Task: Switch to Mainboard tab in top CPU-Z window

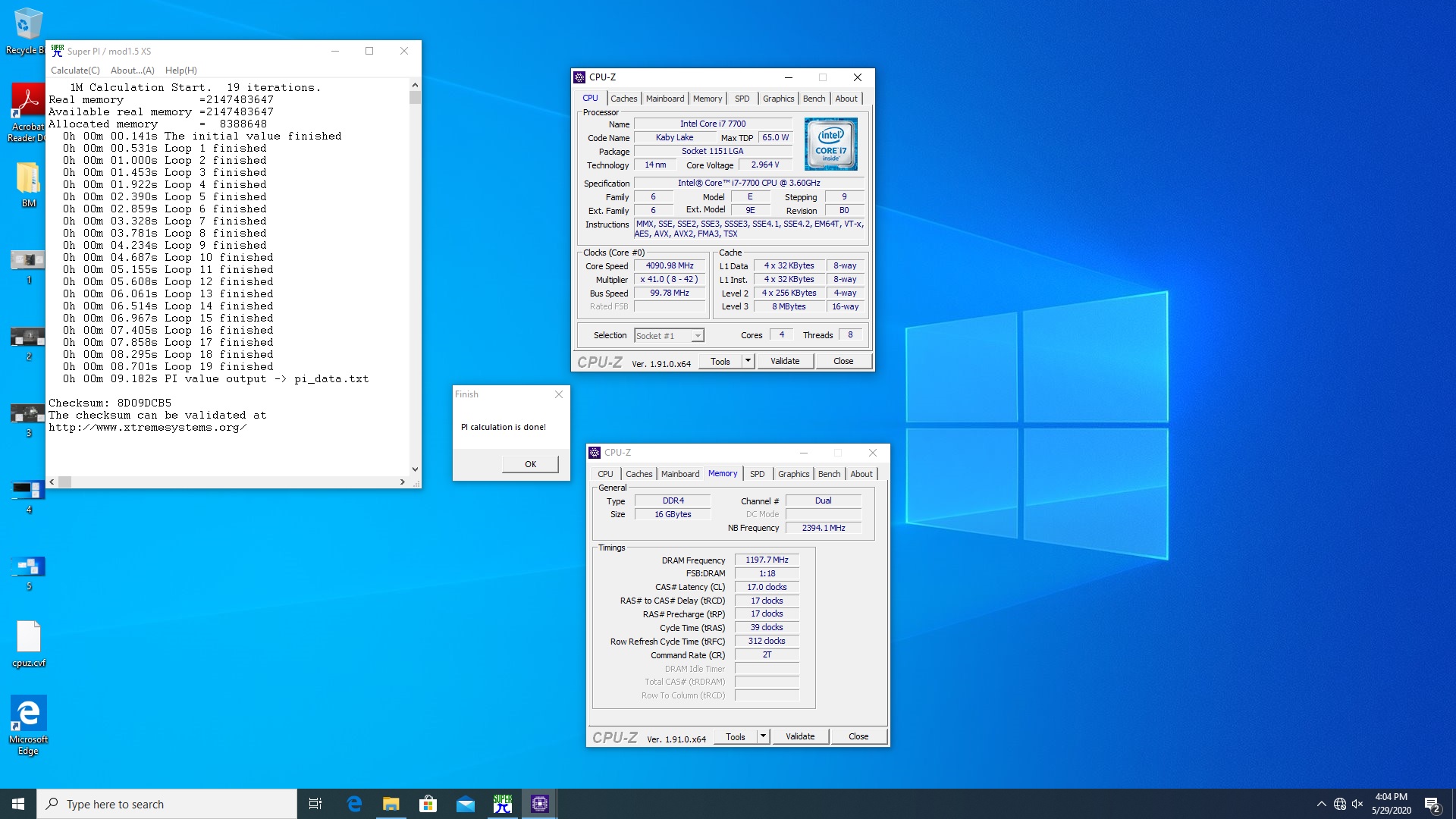Action: coord(665,99)
